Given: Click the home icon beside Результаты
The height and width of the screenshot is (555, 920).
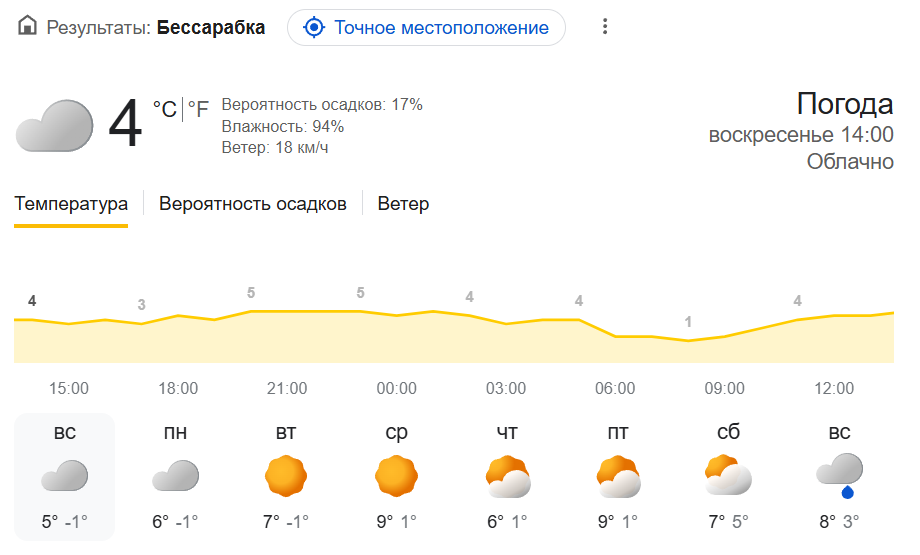Looking at the screenshot, I should (28, 27).
